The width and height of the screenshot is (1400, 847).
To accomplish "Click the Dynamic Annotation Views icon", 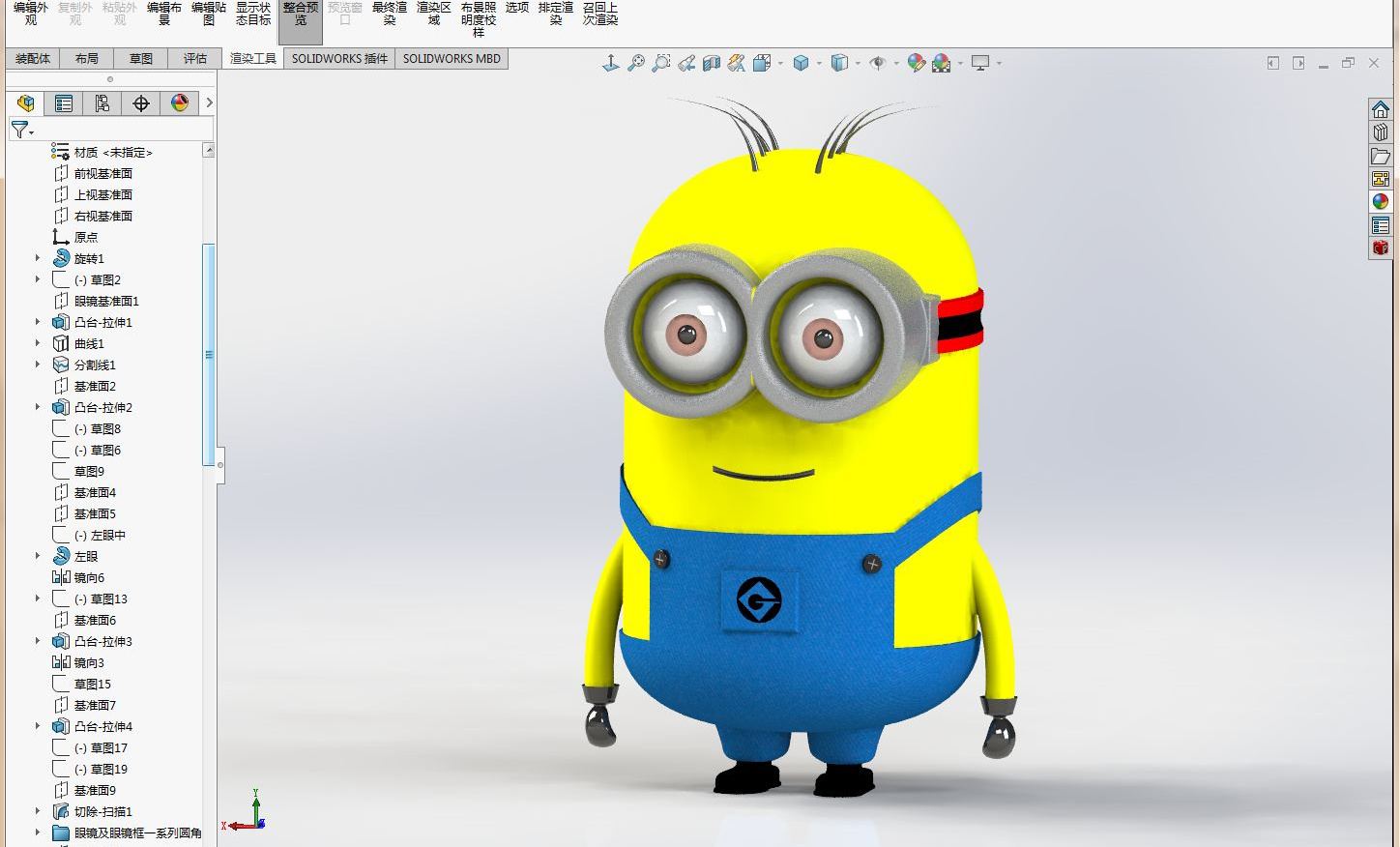I will click(737, 63).
